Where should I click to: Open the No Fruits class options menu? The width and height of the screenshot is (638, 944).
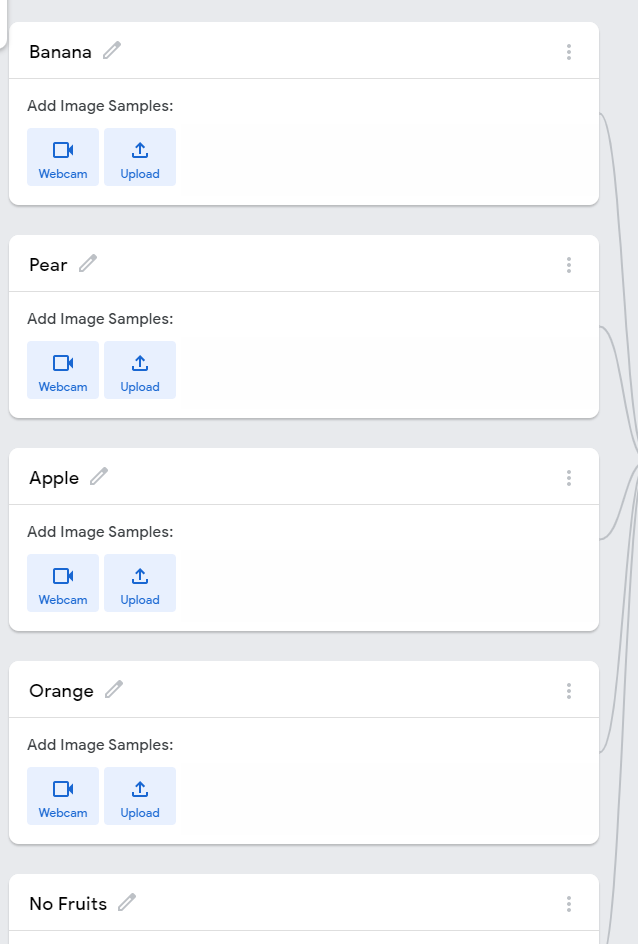pyautogui.click(x=569, y=904)
